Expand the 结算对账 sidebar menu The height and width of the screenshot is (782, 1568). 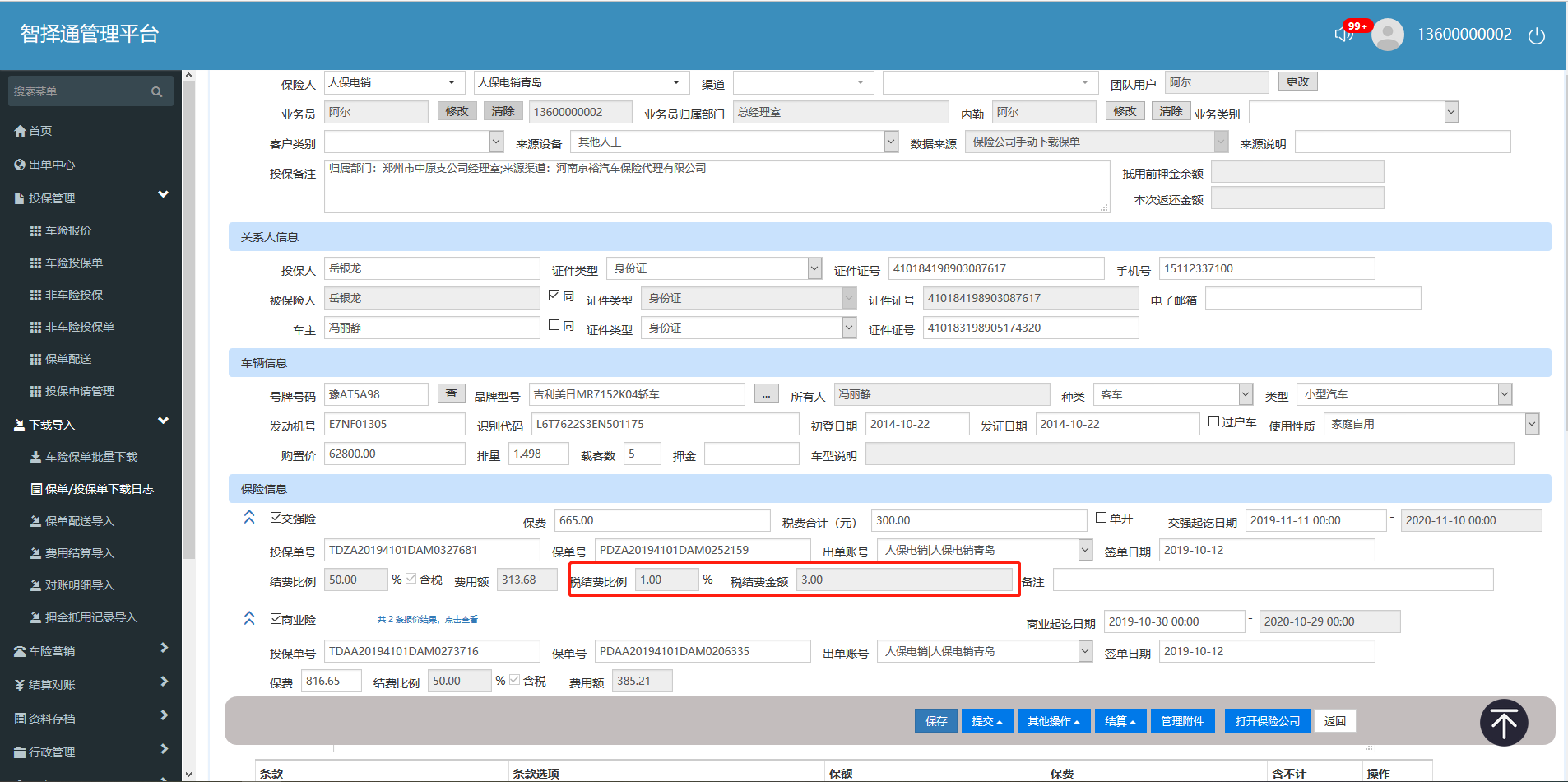(90, 684)
